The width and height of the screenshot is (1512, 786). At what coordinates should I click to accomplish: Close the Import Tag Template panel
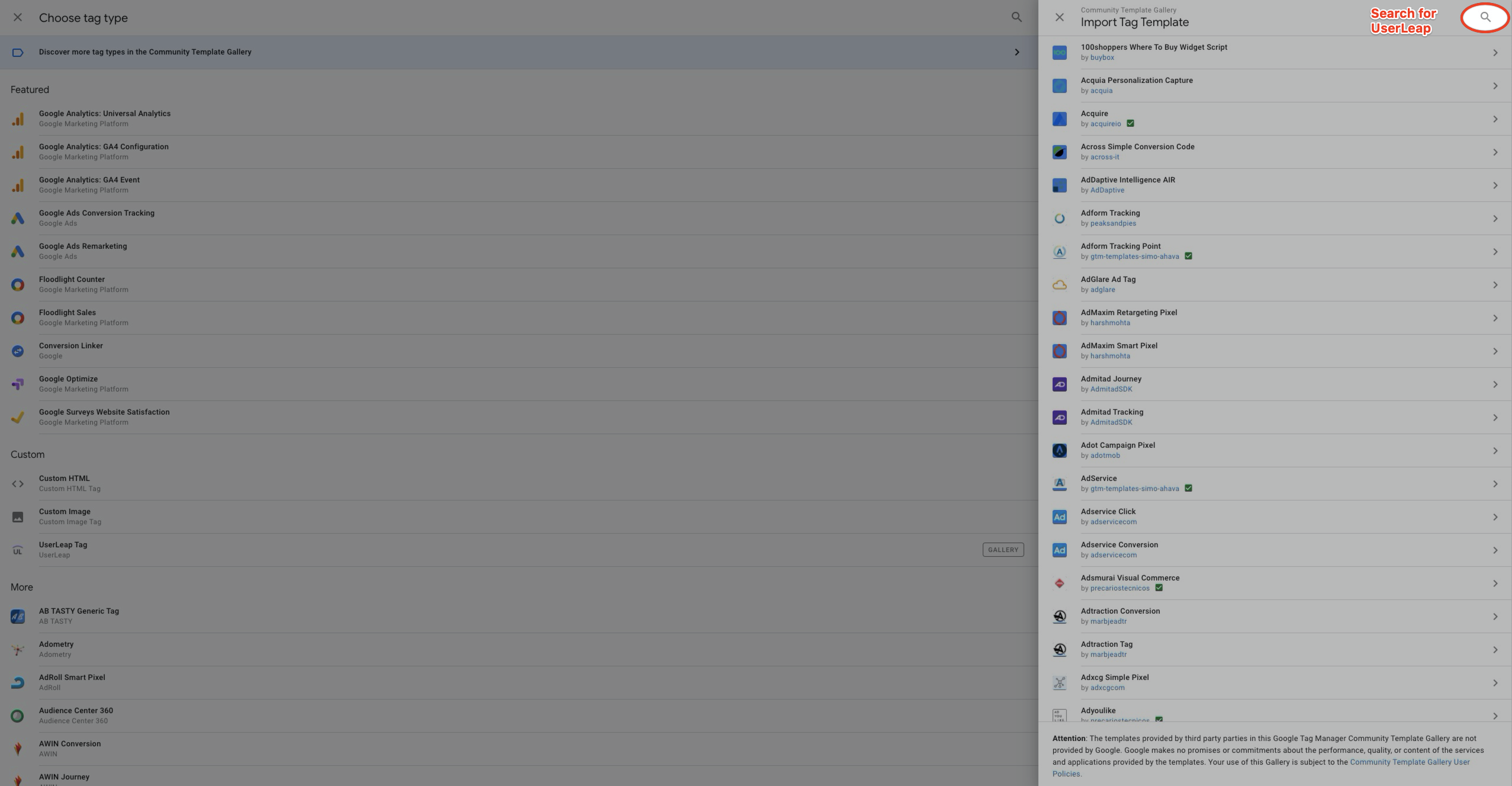click(x=1060, y=17)
